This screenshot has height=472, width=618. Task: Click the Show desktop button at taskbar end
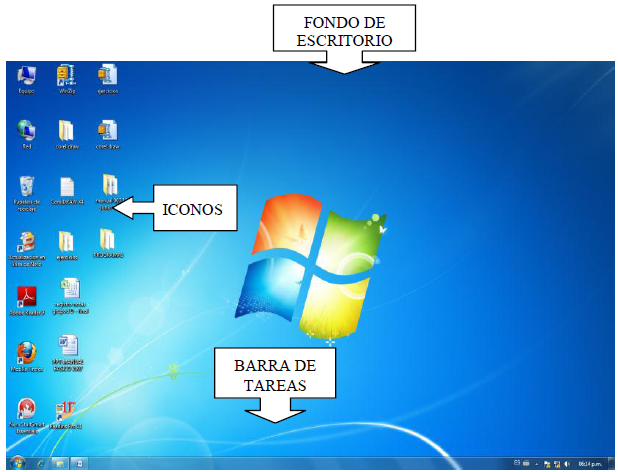click(612, 463)
